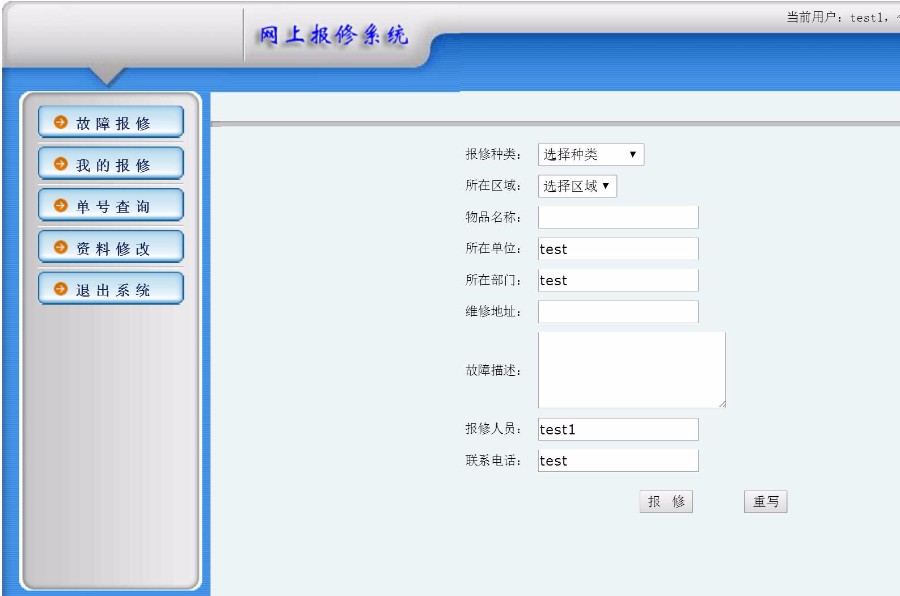Expand the 选择区域 area dropdown
This screenshot has width=900, height=596.
(577, 186)
